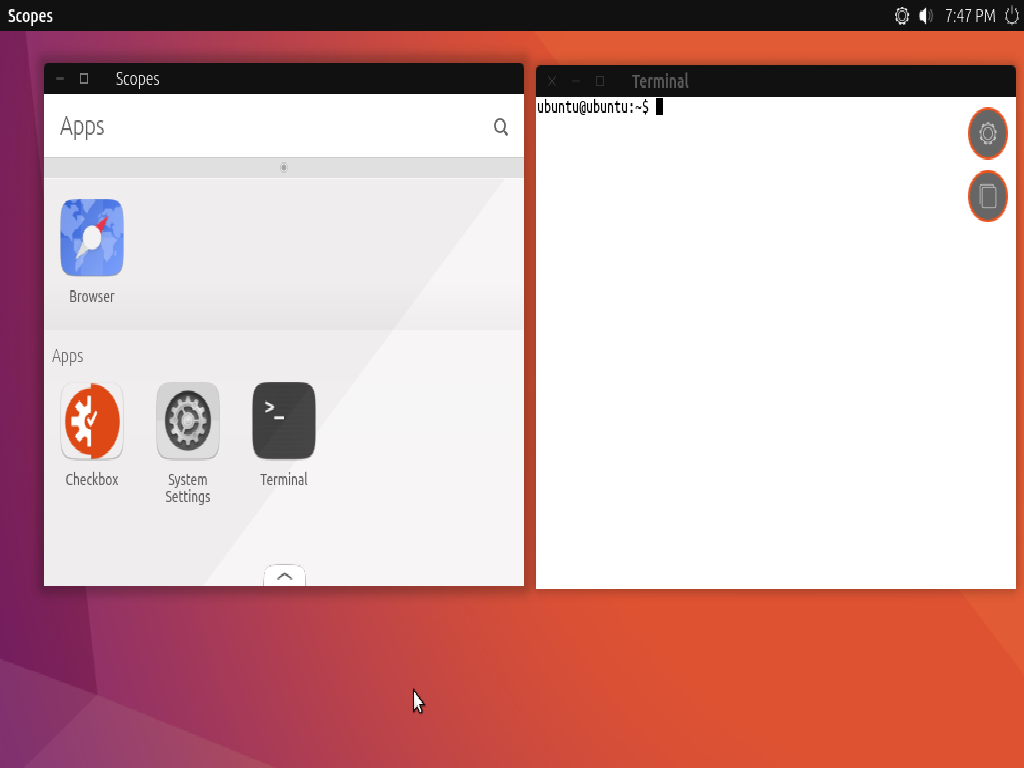Screen dimensions: 1024x768
Task: Click the Terminal window title text
Action: click(x=660, y=81)
